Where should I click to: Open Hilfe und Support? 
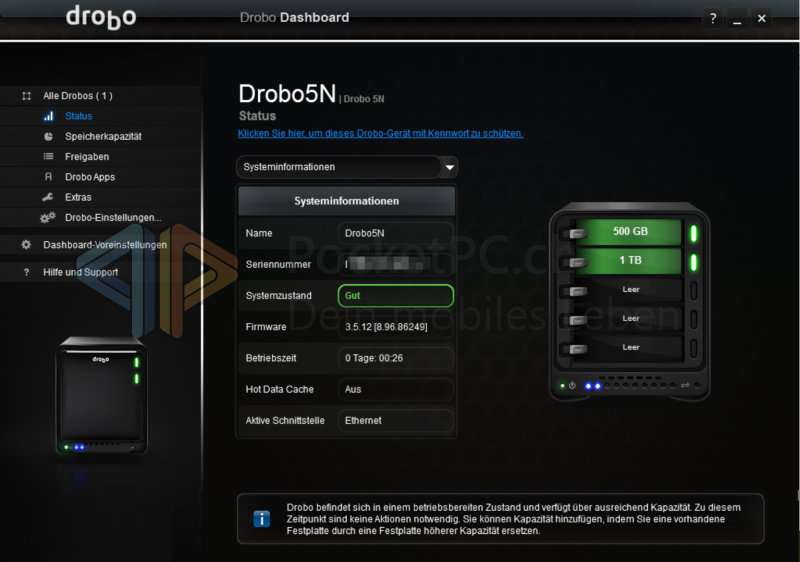coord(80,272)
